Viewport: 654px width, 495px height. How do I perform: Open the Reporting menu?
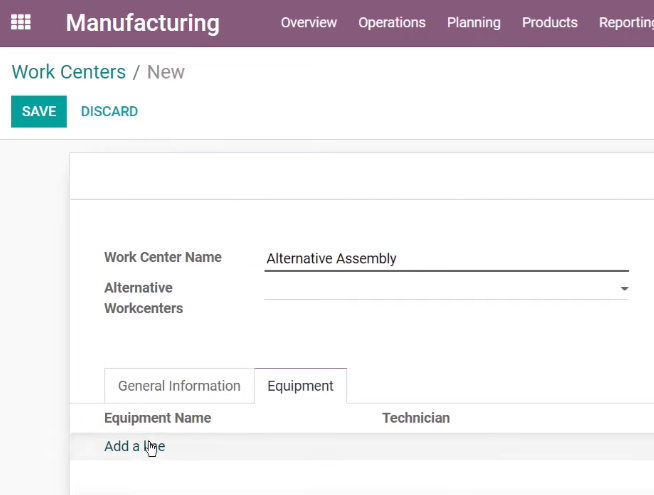pyautogui.click(x=626, y=23)
